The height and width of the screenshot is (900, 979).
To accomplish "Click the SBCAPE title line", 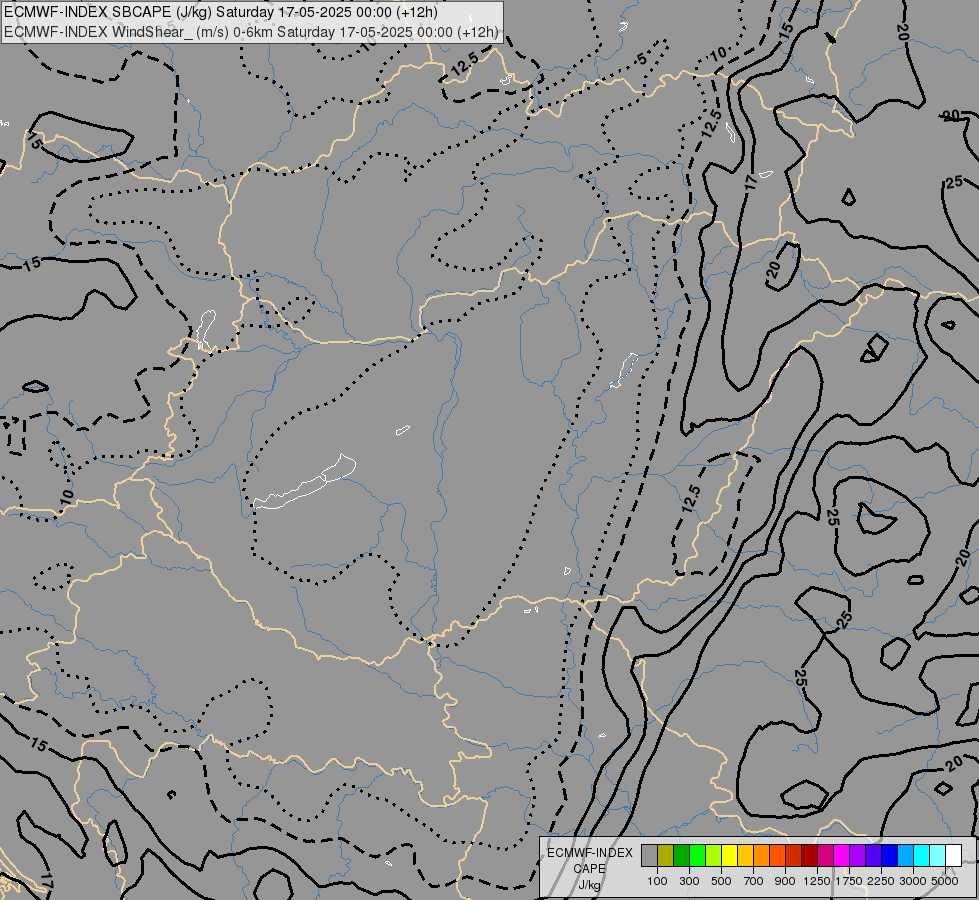I will [221, 12].
